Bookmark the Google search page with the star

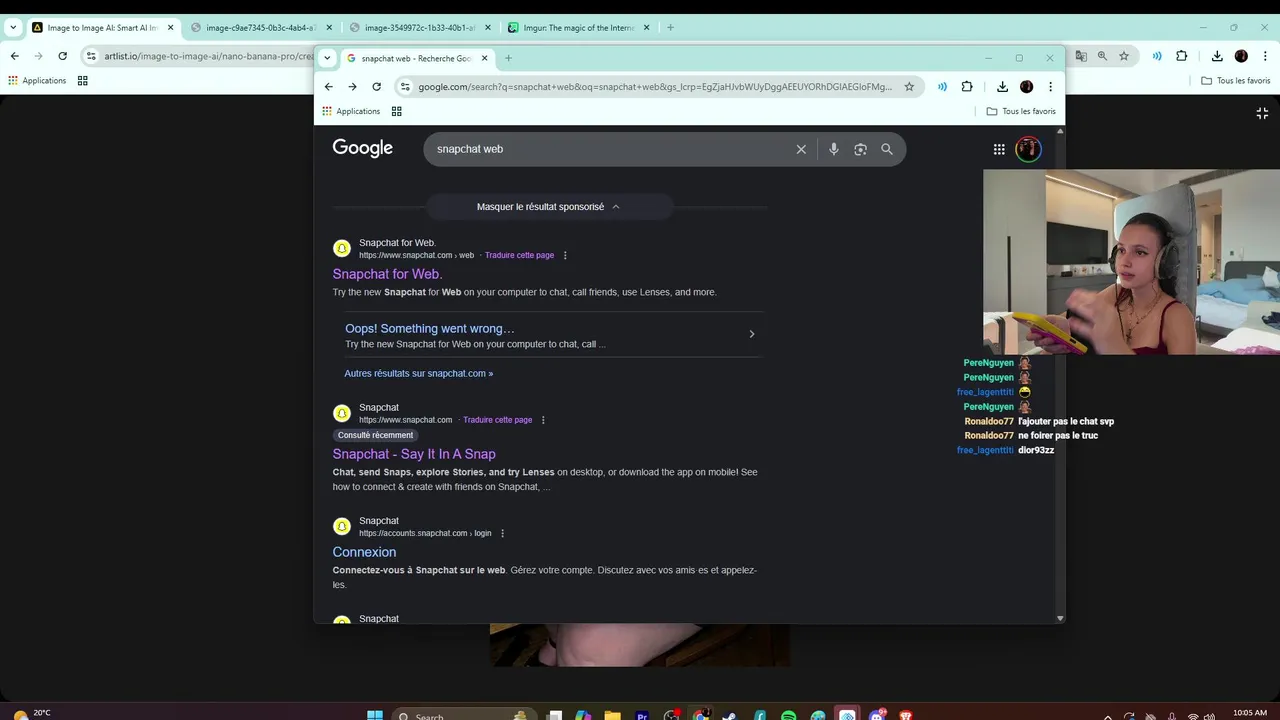[x=909, y=87]
